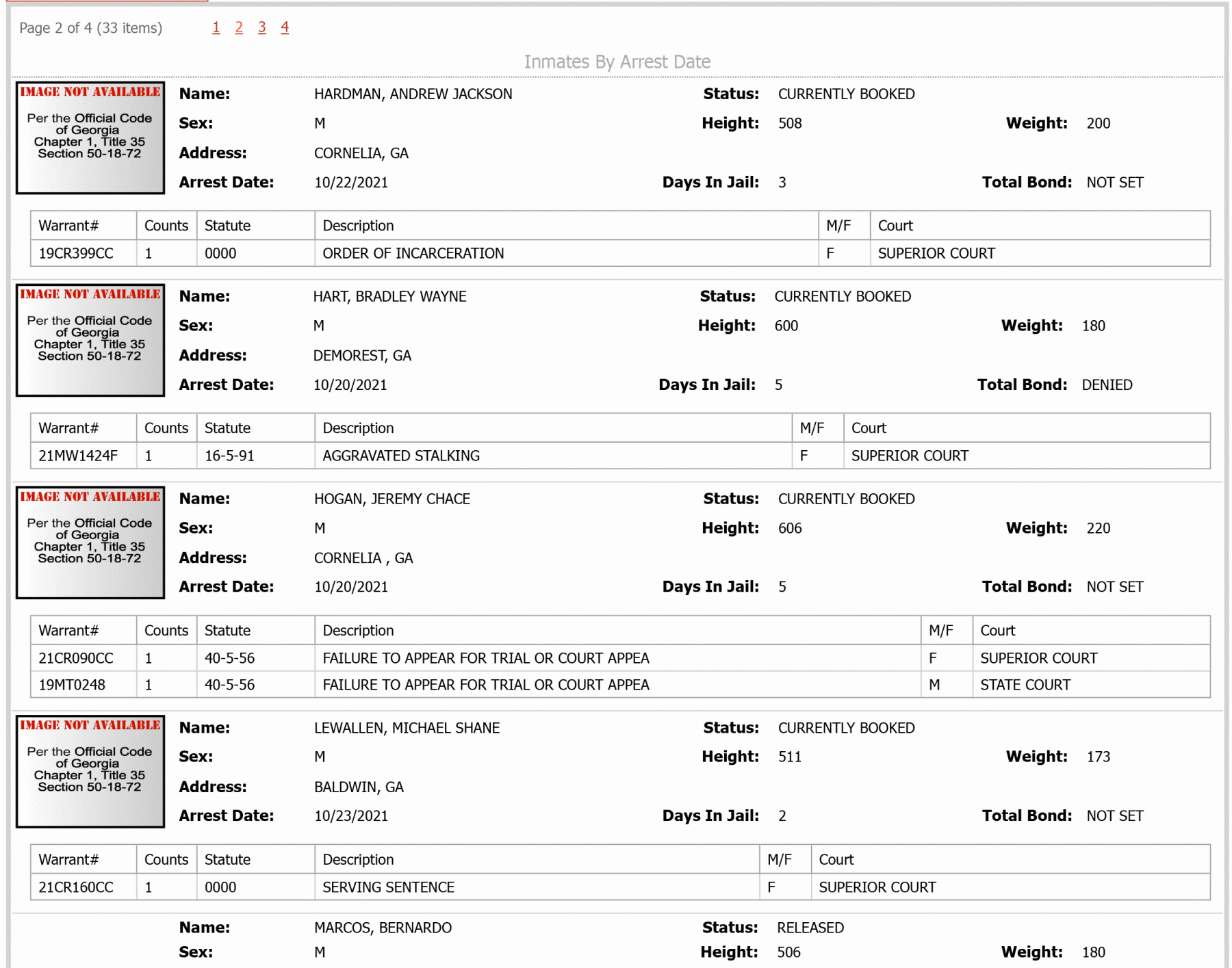The image size is (1232, 968).
Task: Click the STATE COURT cell for 19MT0248
Action: 1091,685
